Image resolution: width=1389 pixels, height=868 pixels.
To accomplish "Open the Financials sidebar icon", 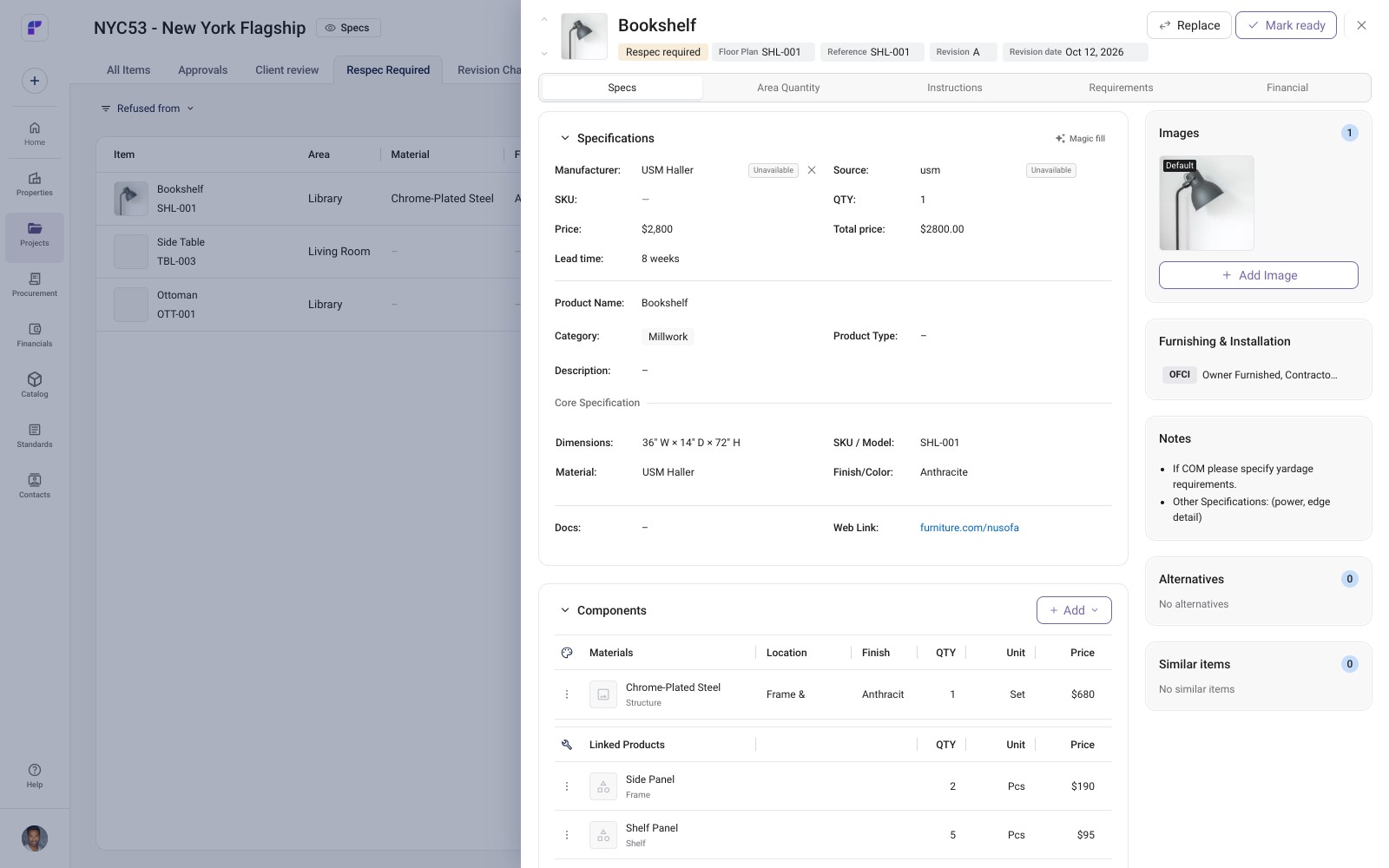I will point(35,334).
